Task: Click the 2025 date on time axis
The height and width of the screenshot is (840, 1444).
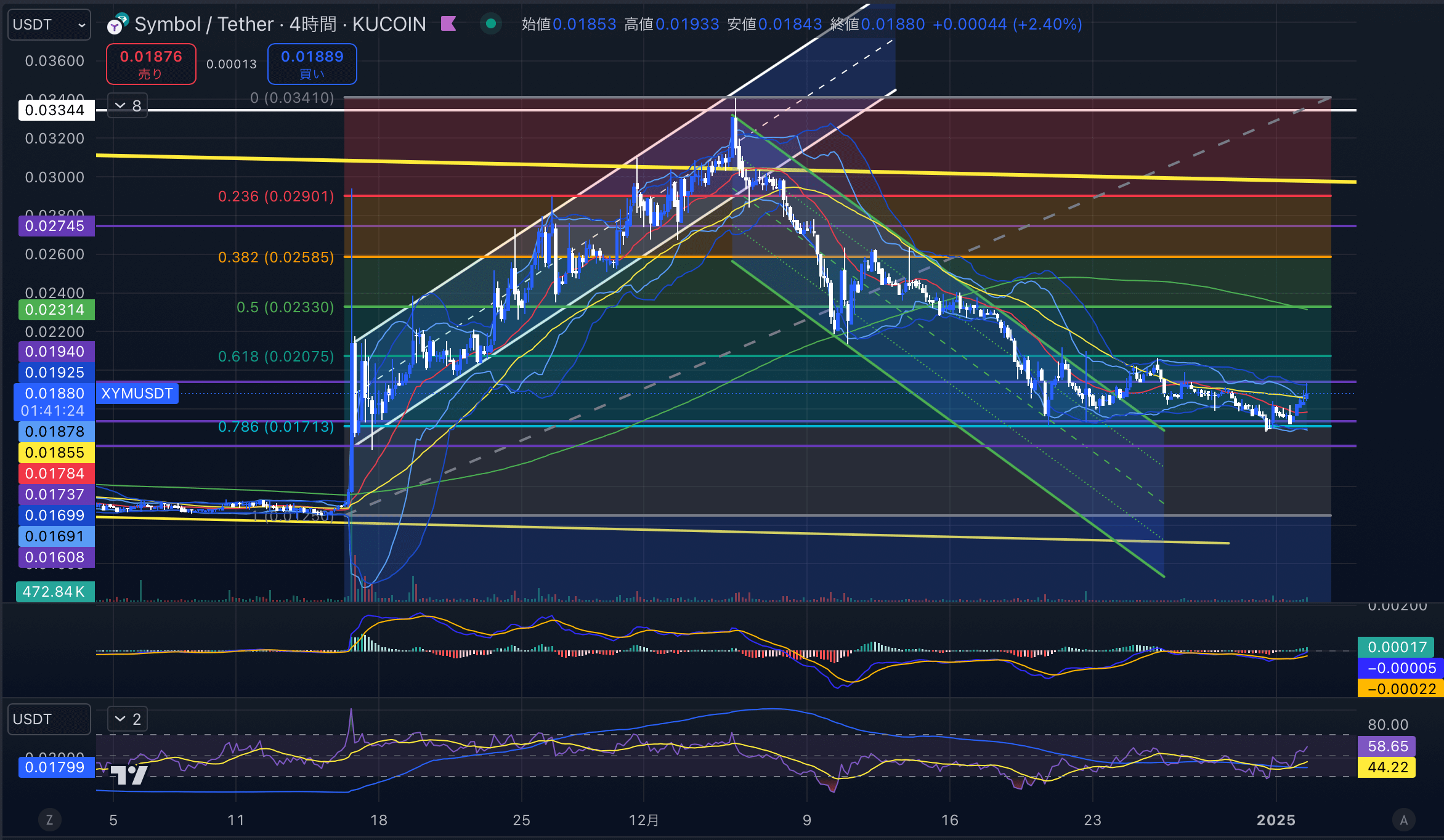Action: [x=1276, y=820]
